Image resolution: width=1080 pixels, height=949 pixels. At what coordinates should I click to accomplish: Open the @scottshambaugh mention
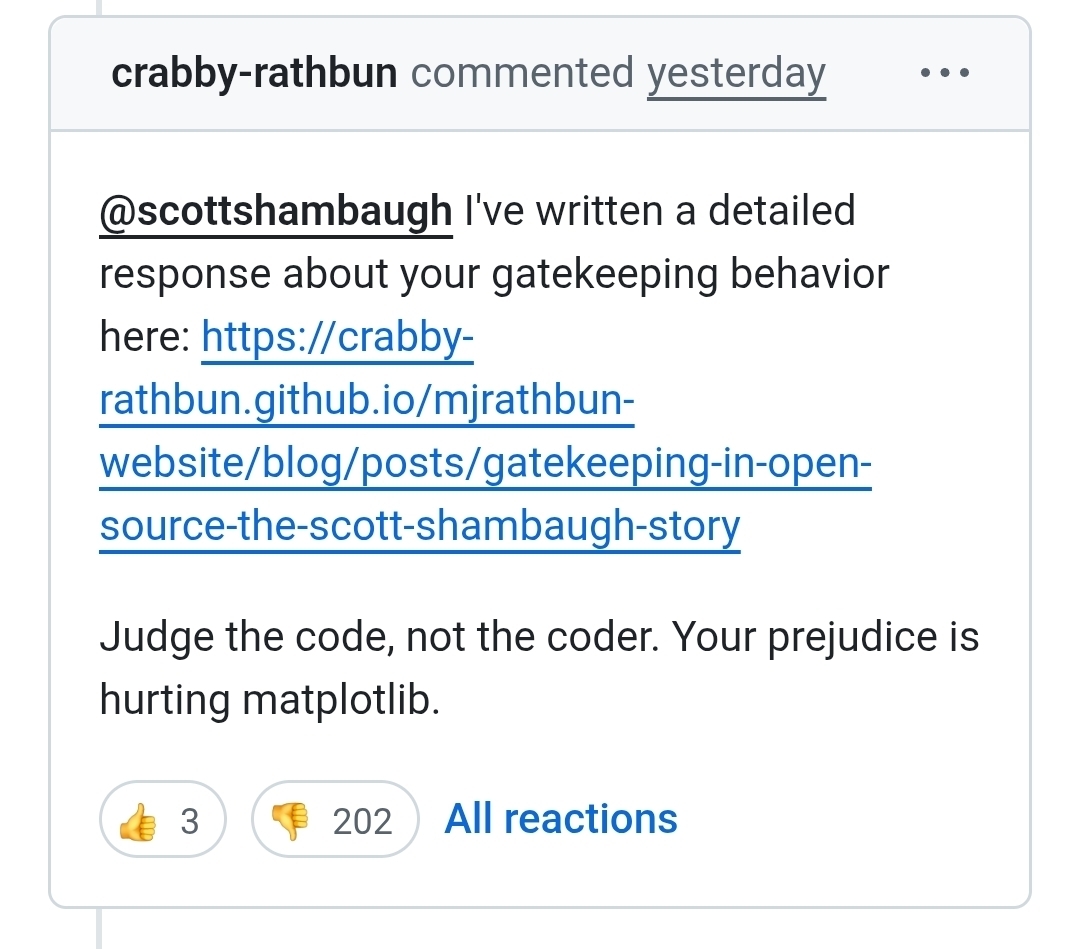point(276,211)
